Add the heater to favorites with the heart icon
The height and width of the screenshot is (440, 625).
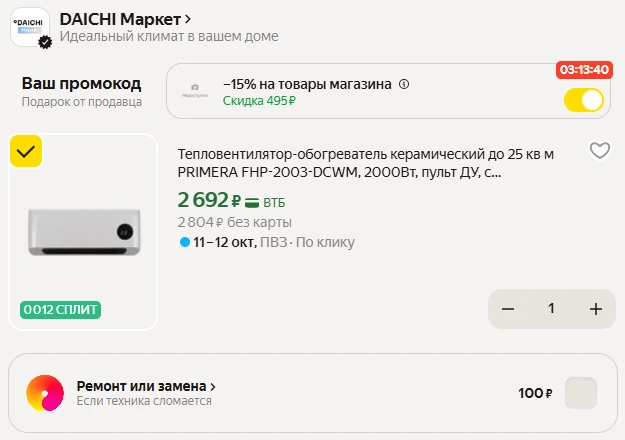pyautogui.click(x=600, y=151)
